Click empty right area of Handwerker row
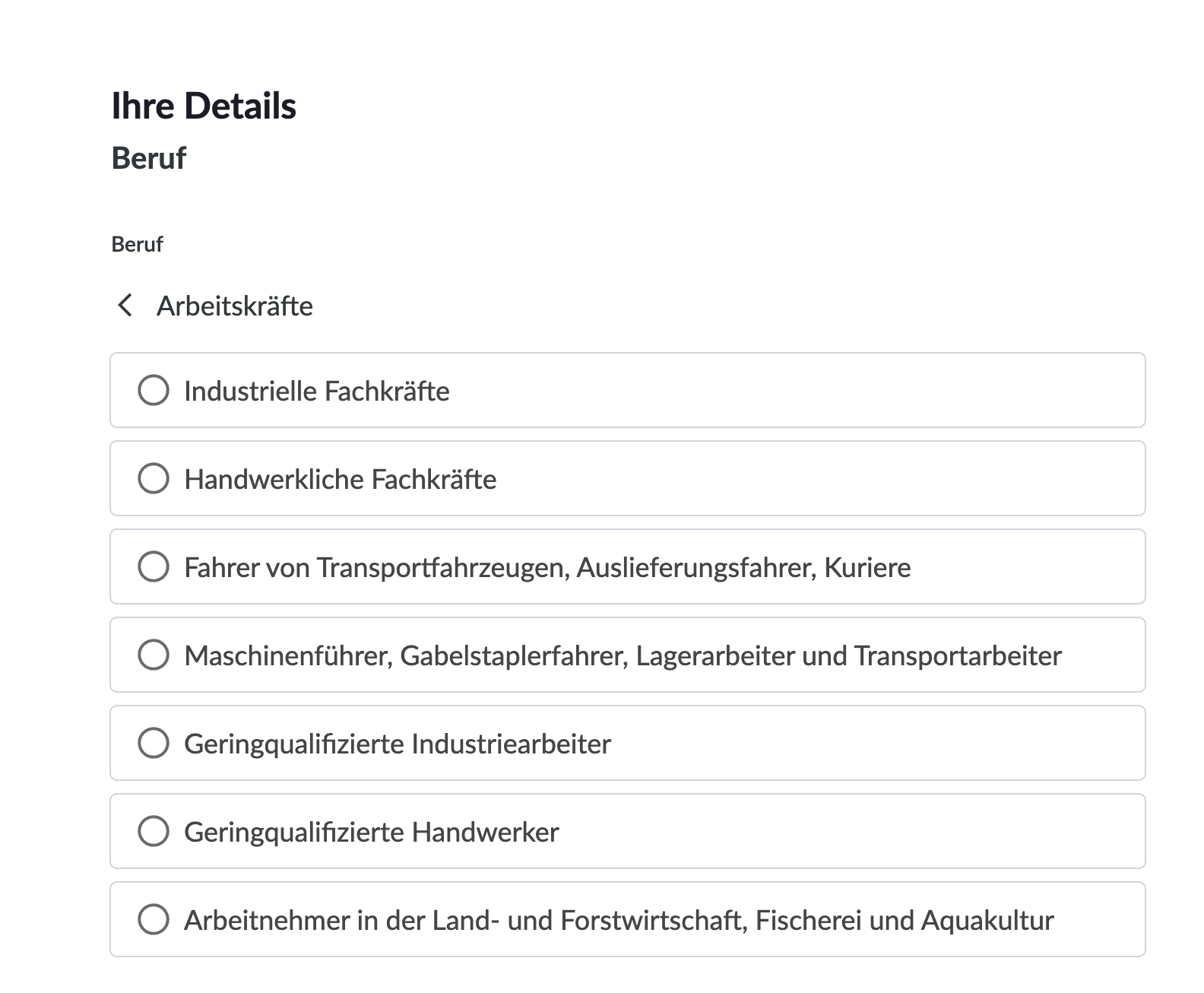Image resolution: width=1204 pixels, height=993 pixels. tap(912, 832)
